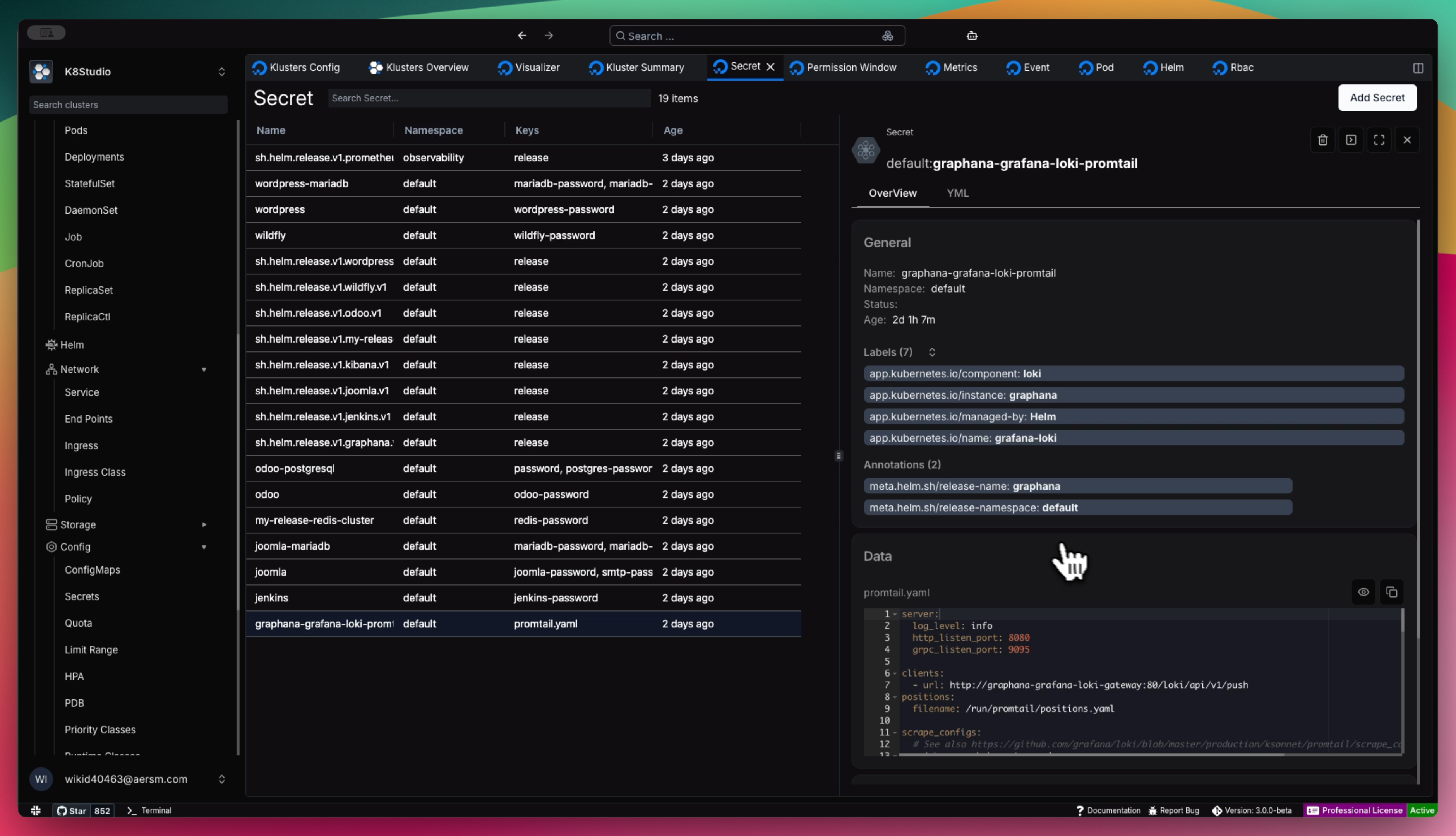Click the Network section icon

coord(51,369)
